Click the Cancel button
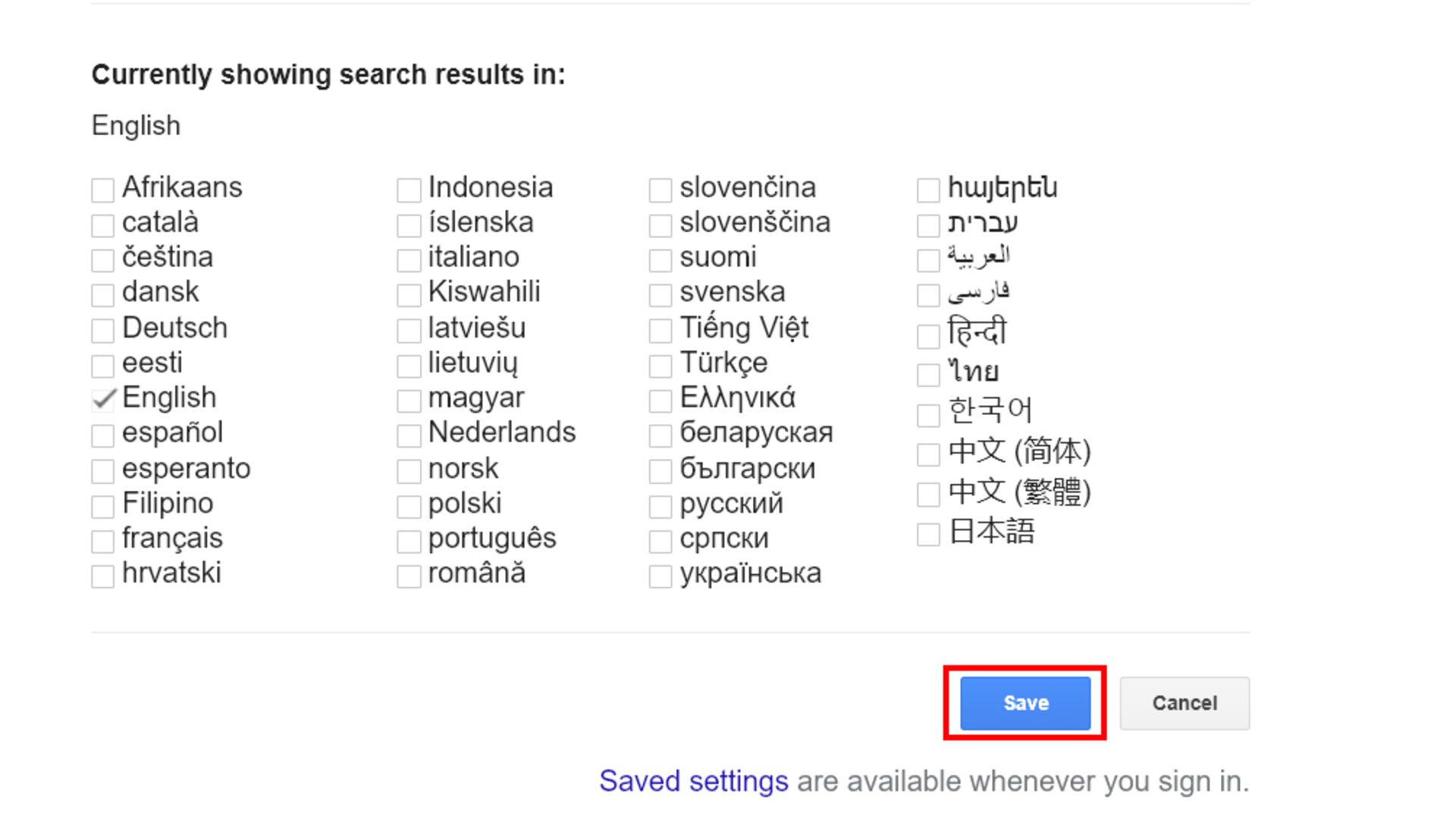Screen dimensions: 1456x839 pyautogui.click(x=1184, y=703)
